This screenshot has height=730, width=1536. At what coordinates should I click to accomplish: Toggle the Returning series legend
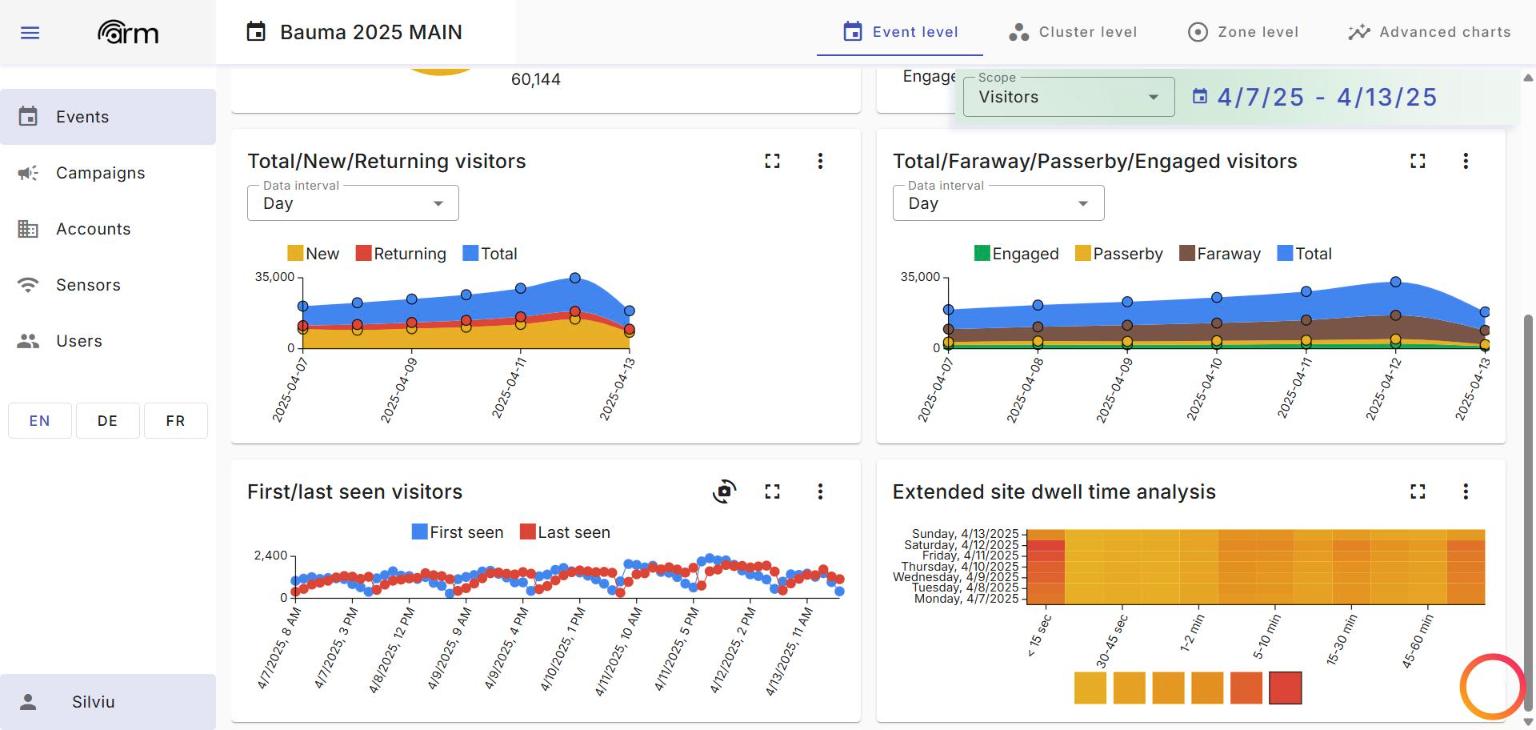(401, 254)
